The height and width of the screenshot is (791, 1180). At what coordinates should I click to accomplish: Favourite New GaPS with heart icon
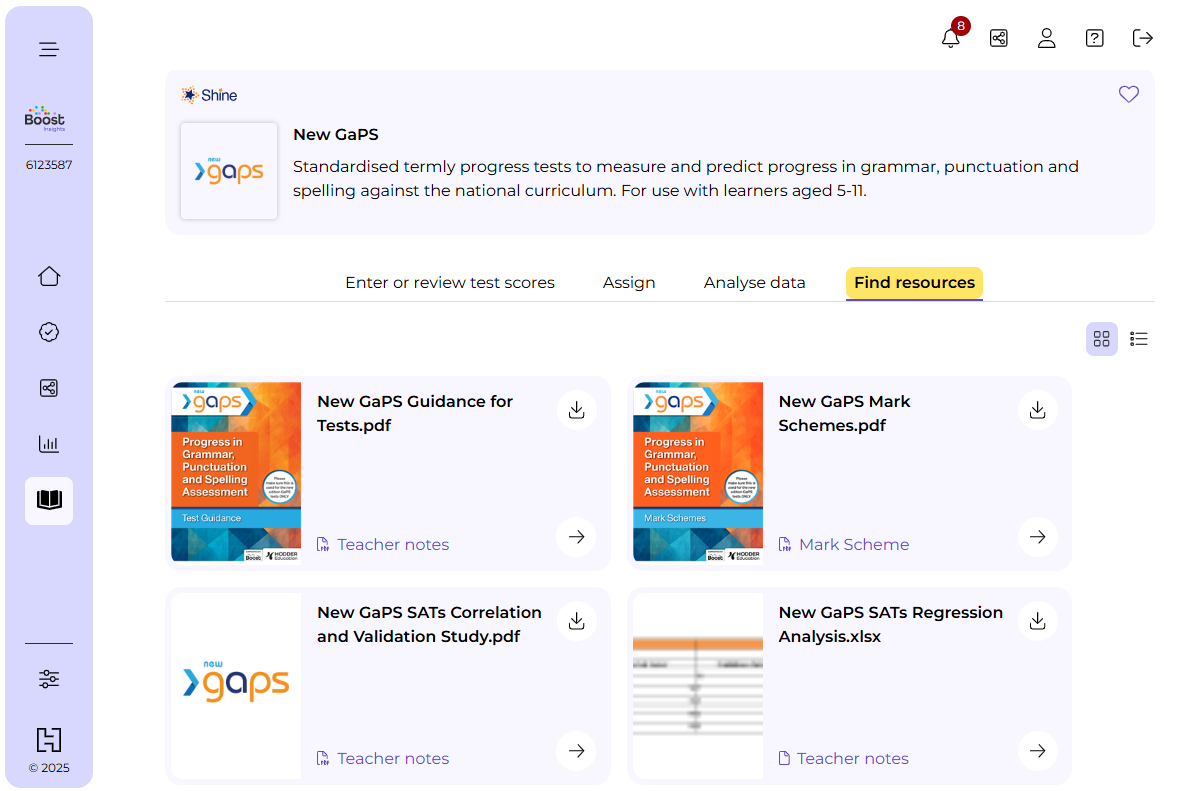click(x=1128, y=95)
